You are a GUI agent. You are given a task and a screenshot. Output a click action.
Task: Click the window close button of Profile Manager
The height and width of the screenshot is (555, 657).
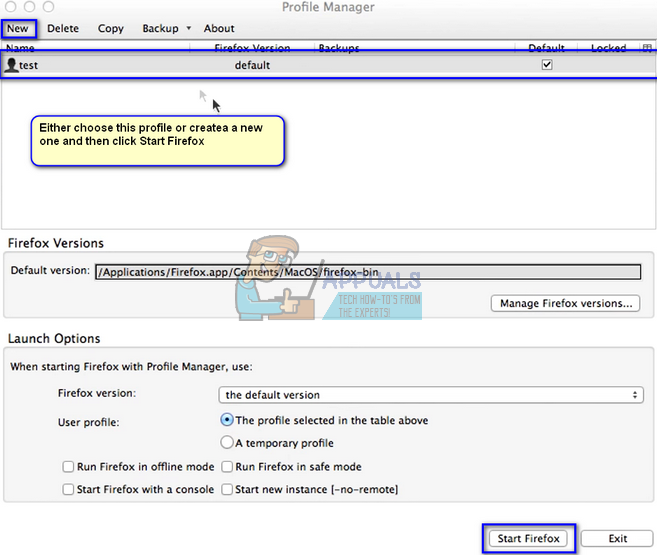[x=11, y=6]
